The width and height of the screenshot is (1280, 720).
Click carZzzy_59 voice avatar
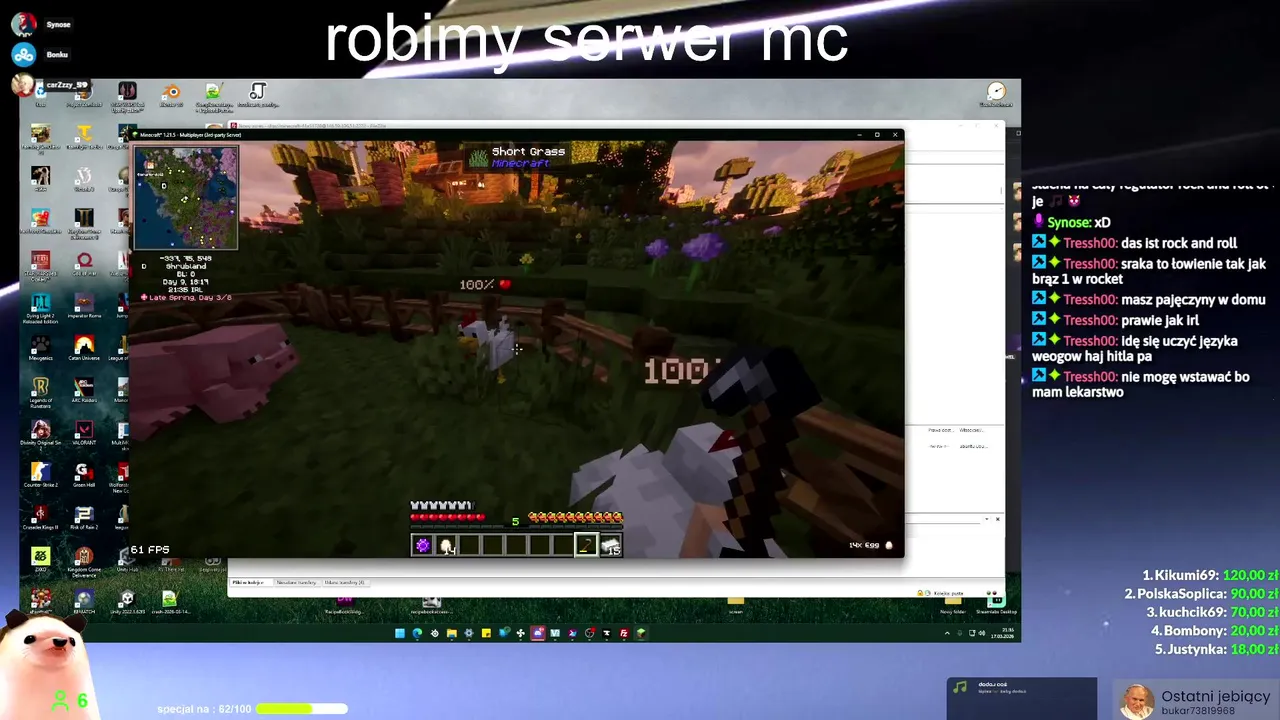point(24,85)
